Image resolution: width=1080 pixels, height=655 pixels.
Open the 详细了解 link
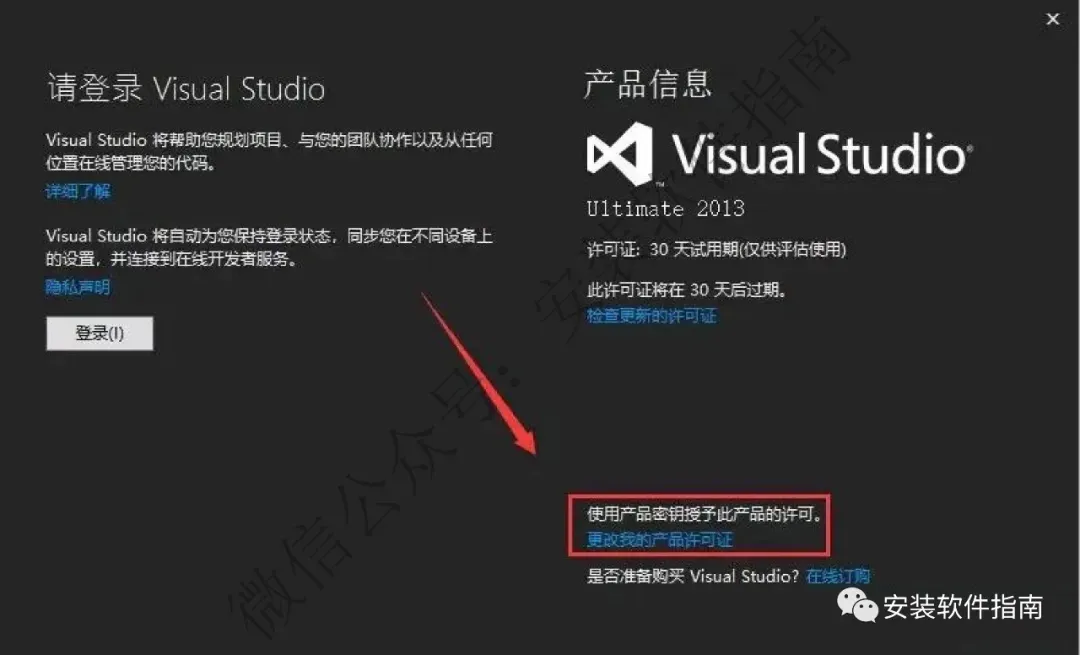click(x=78, y=191)
